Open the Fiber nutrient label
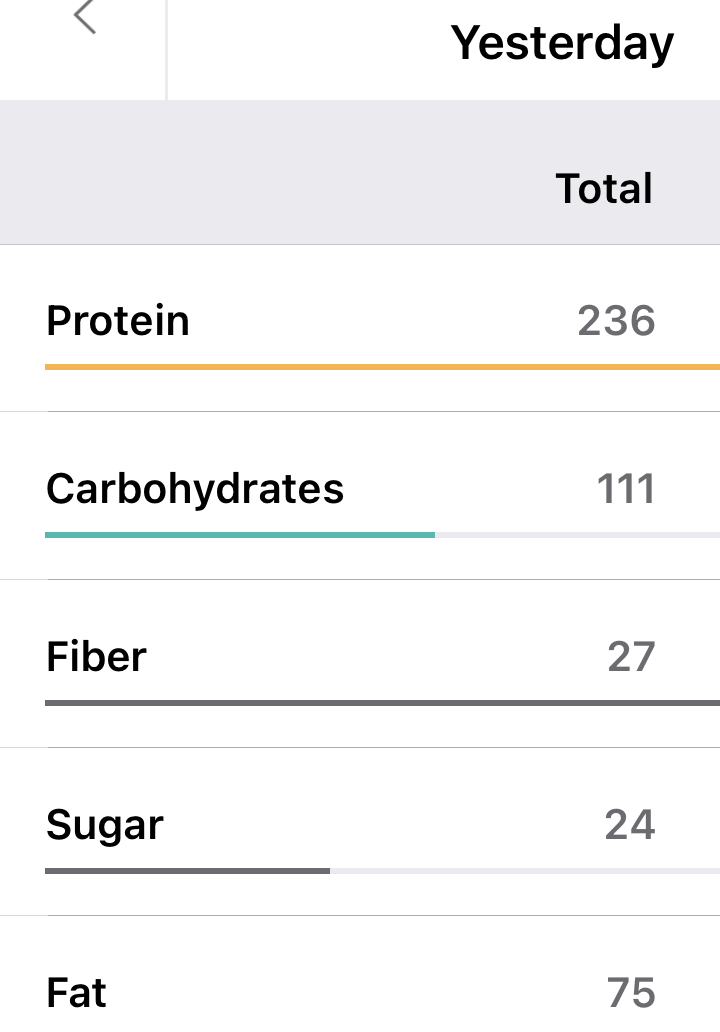720x1032 pixels. 96,657
